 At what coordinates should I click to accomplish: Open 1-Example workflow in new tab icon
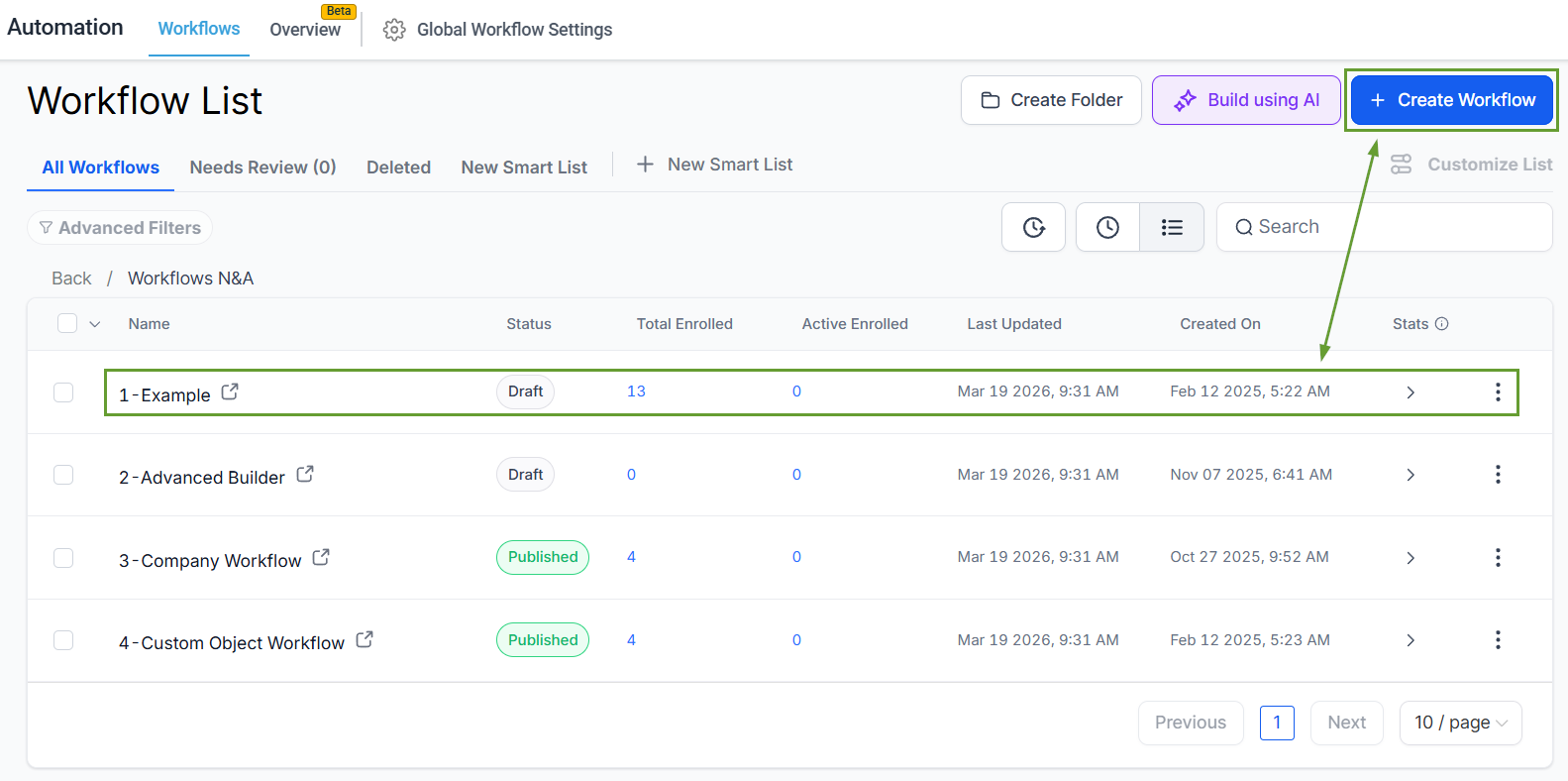230,392
